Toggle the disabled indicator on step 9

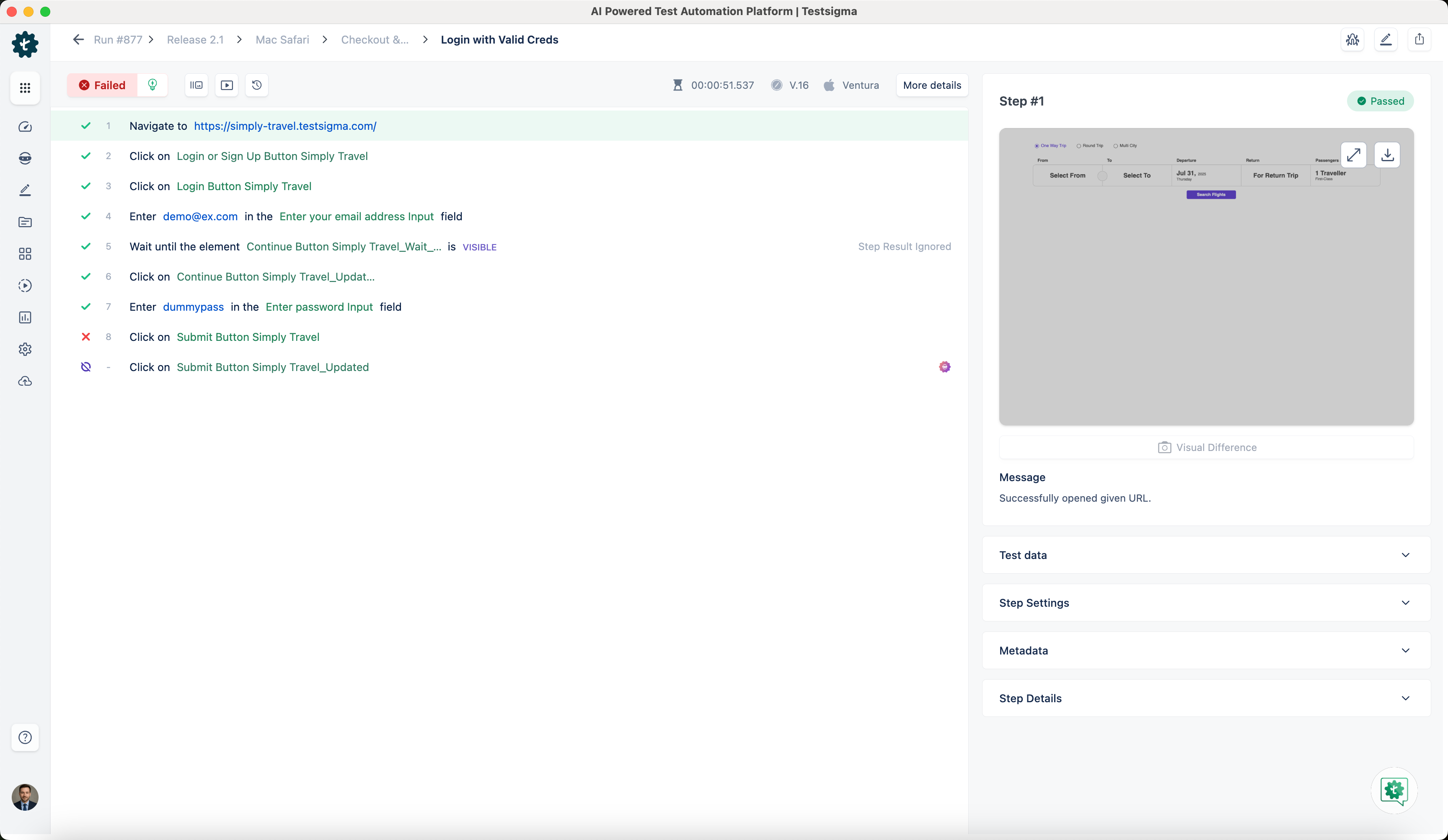coord(85,366)
